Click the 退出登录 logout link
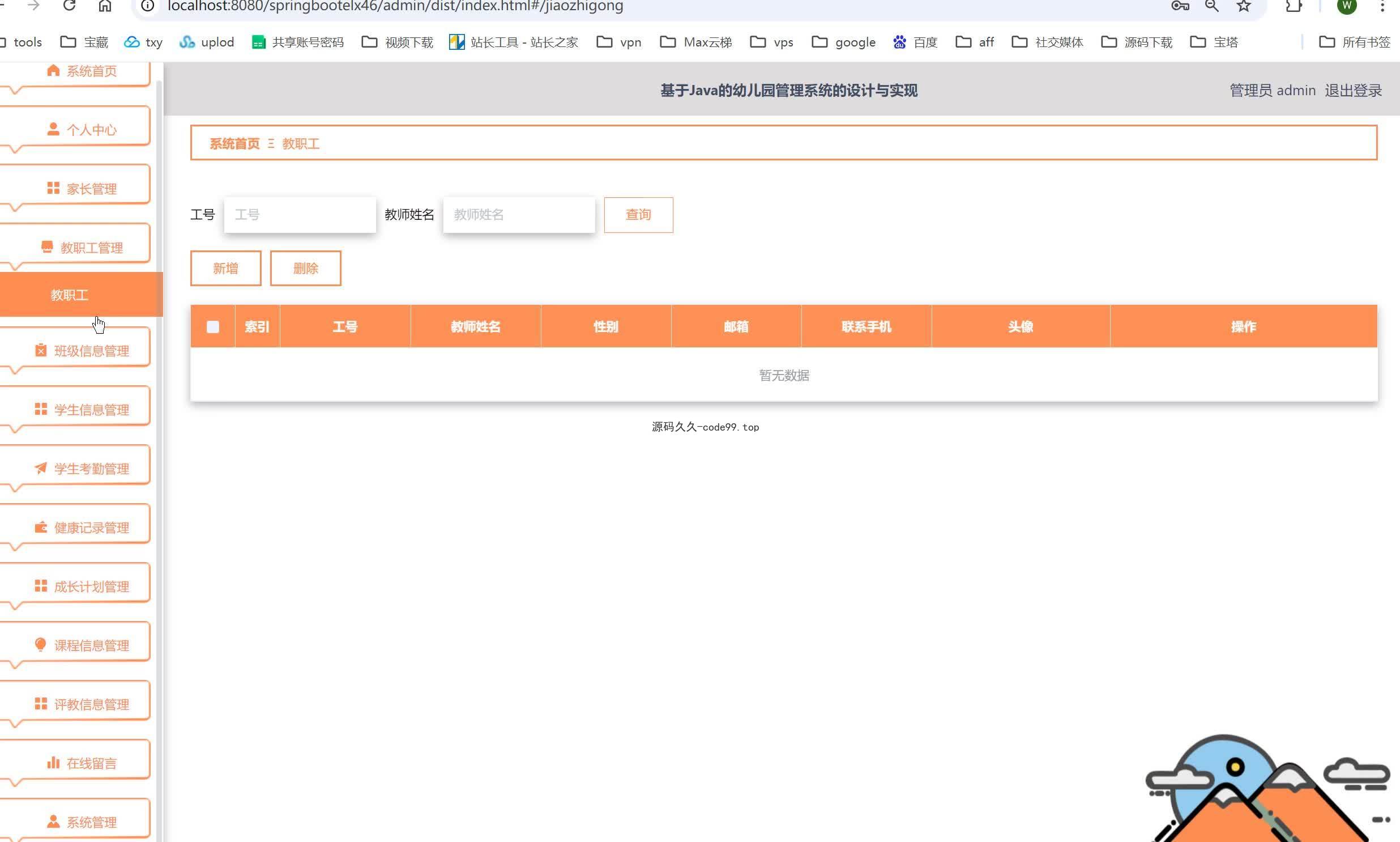This screenshot has width=1400, height=842. coord(1353,90)
